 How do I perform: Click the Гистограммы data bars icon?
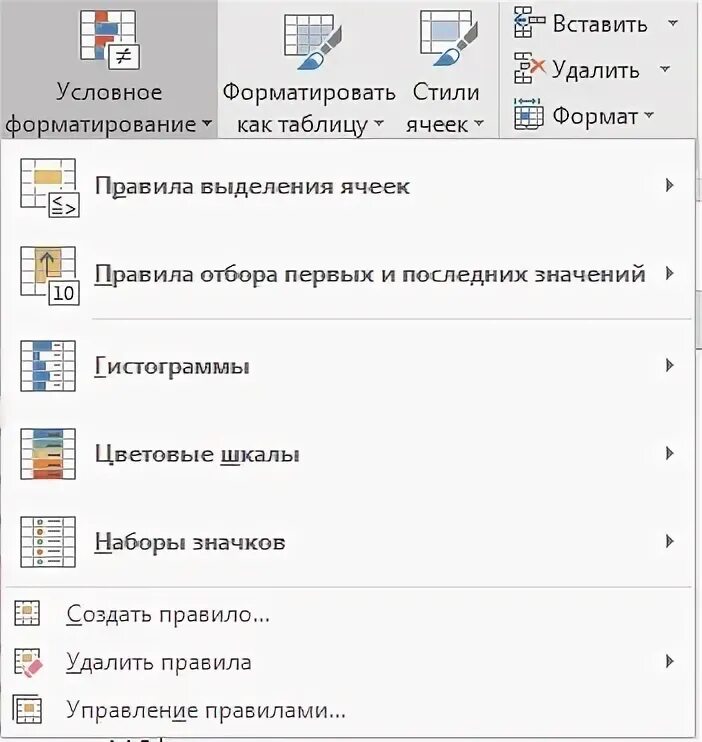[x=48, y=366]
